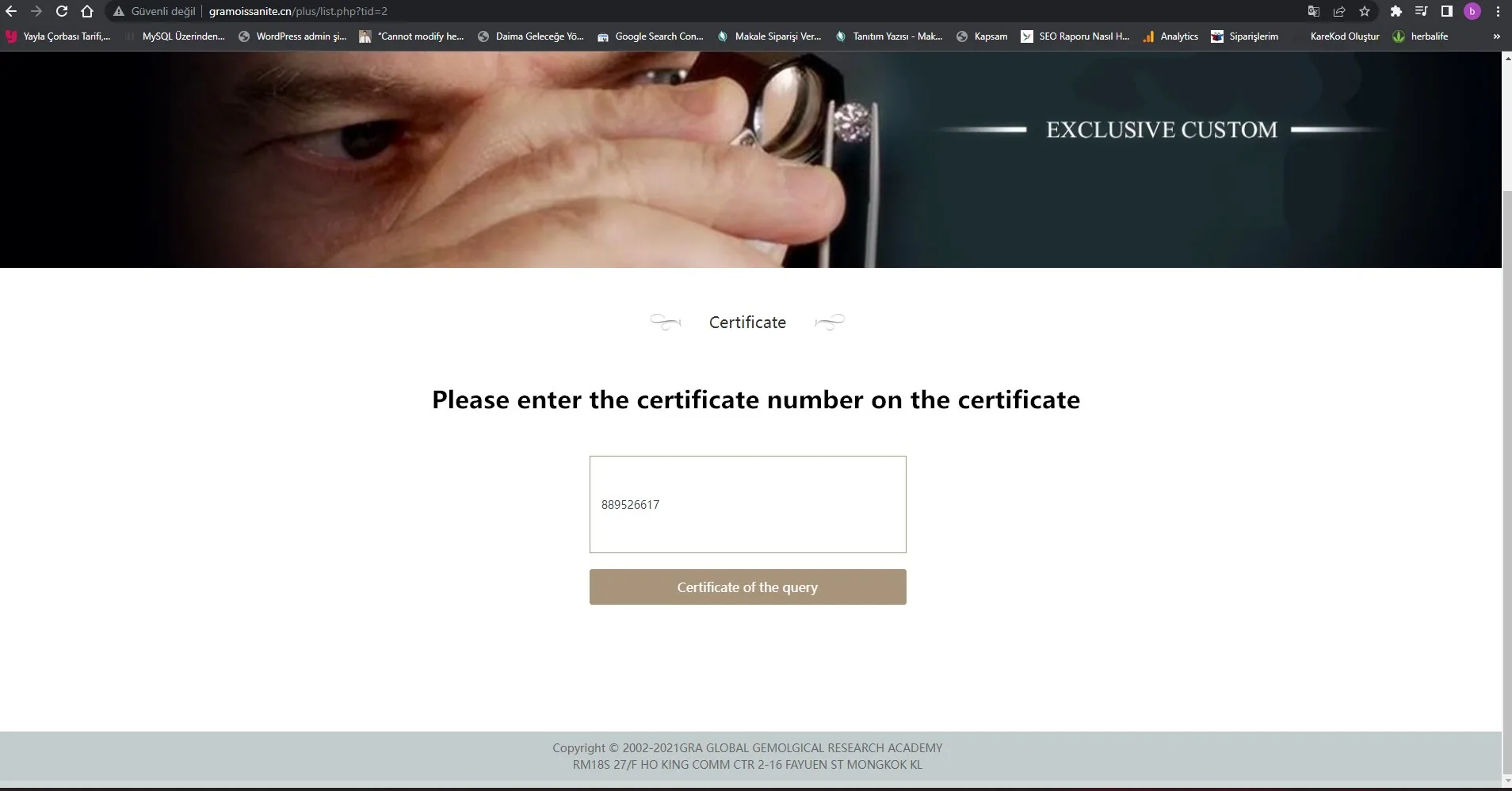
Task: Open the WordPress admin bookmark
Action: point(292,36)
